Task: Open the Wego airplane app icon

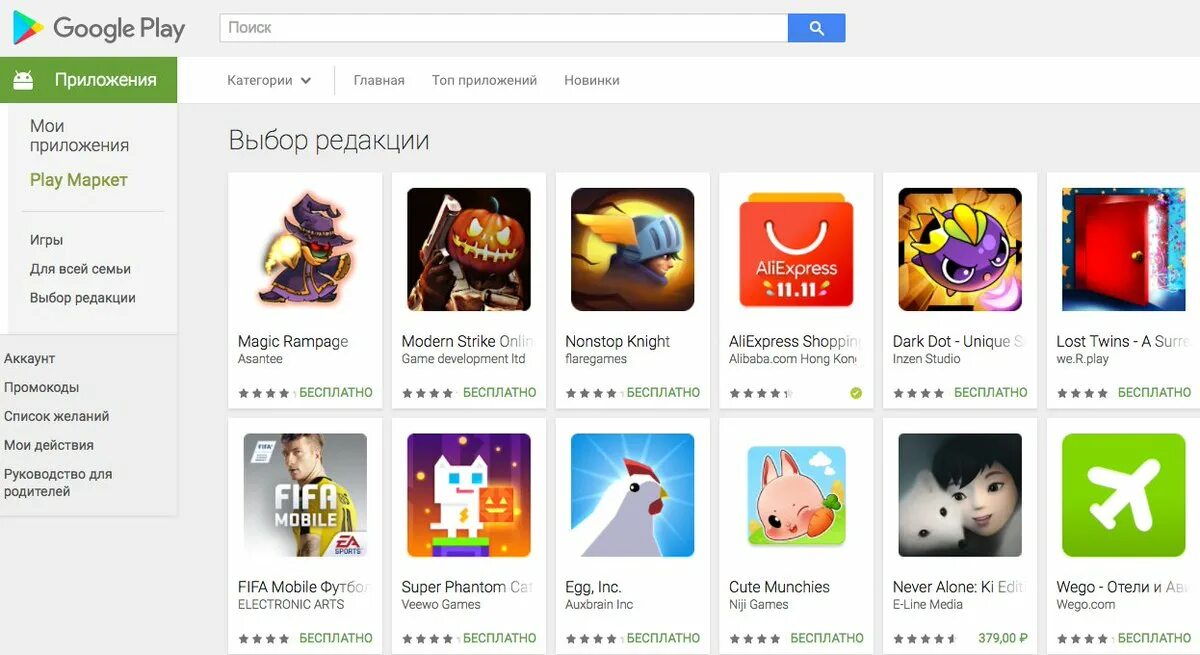Action: click(1123, 495)
